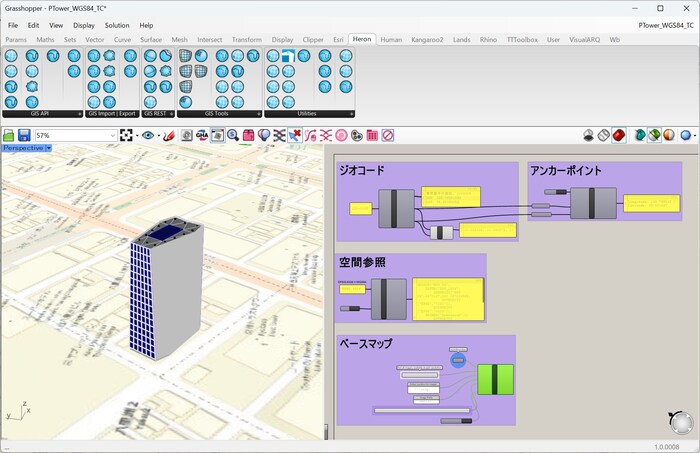Open the Grasshopper file with the green folder icon
Image resolution: width=700 pixels, height=453 pixels.
pyautogui.click(x=8, y=135)
